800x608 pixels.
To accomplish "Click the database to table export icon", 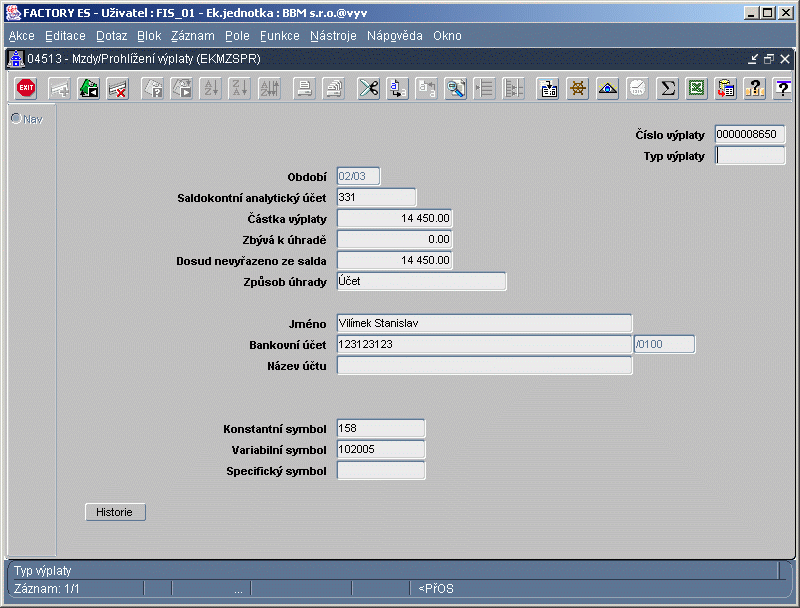I will (x=726, y=88).
